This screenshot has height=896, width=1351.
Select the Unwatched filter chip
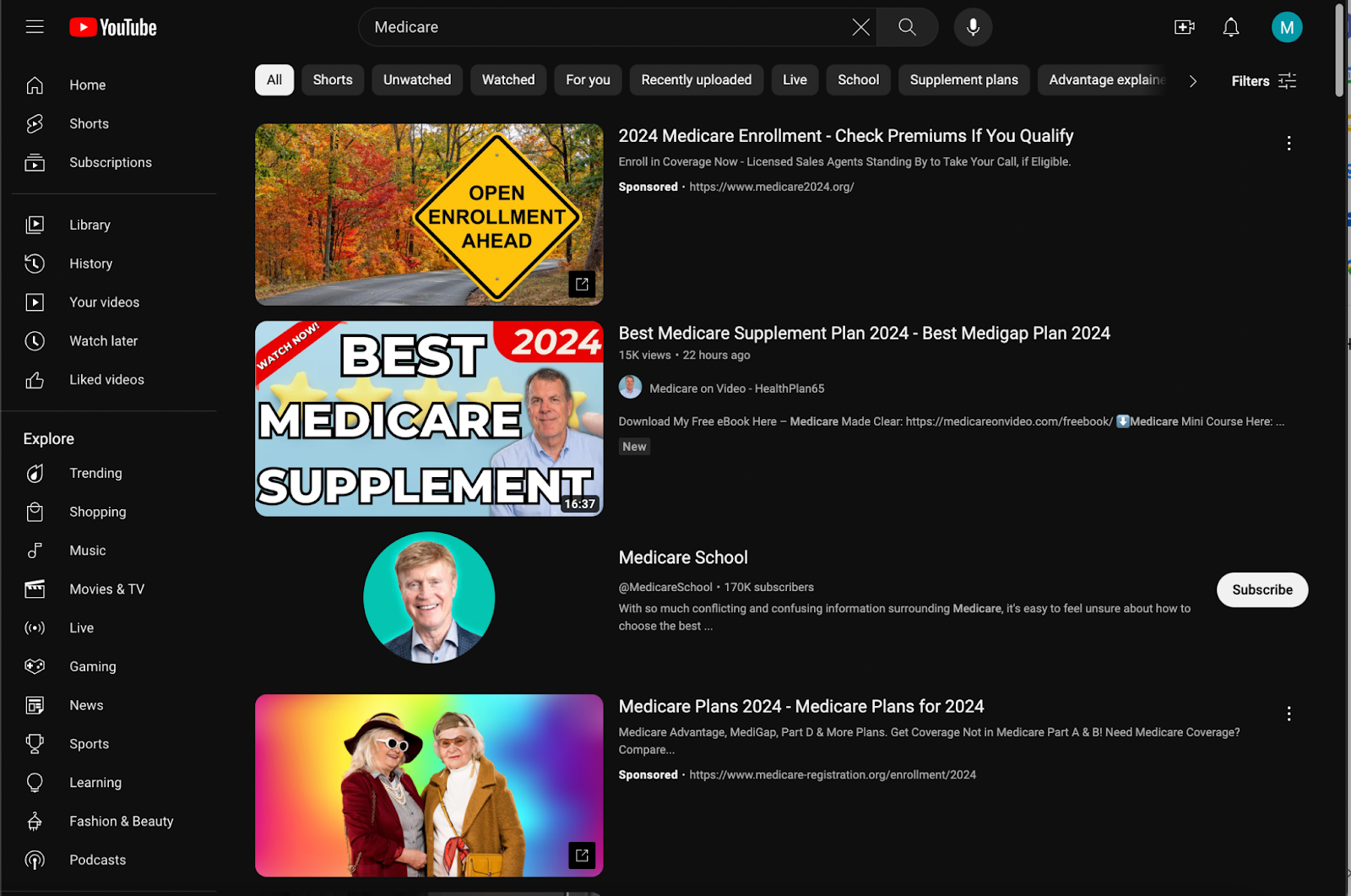coord(417,80)
